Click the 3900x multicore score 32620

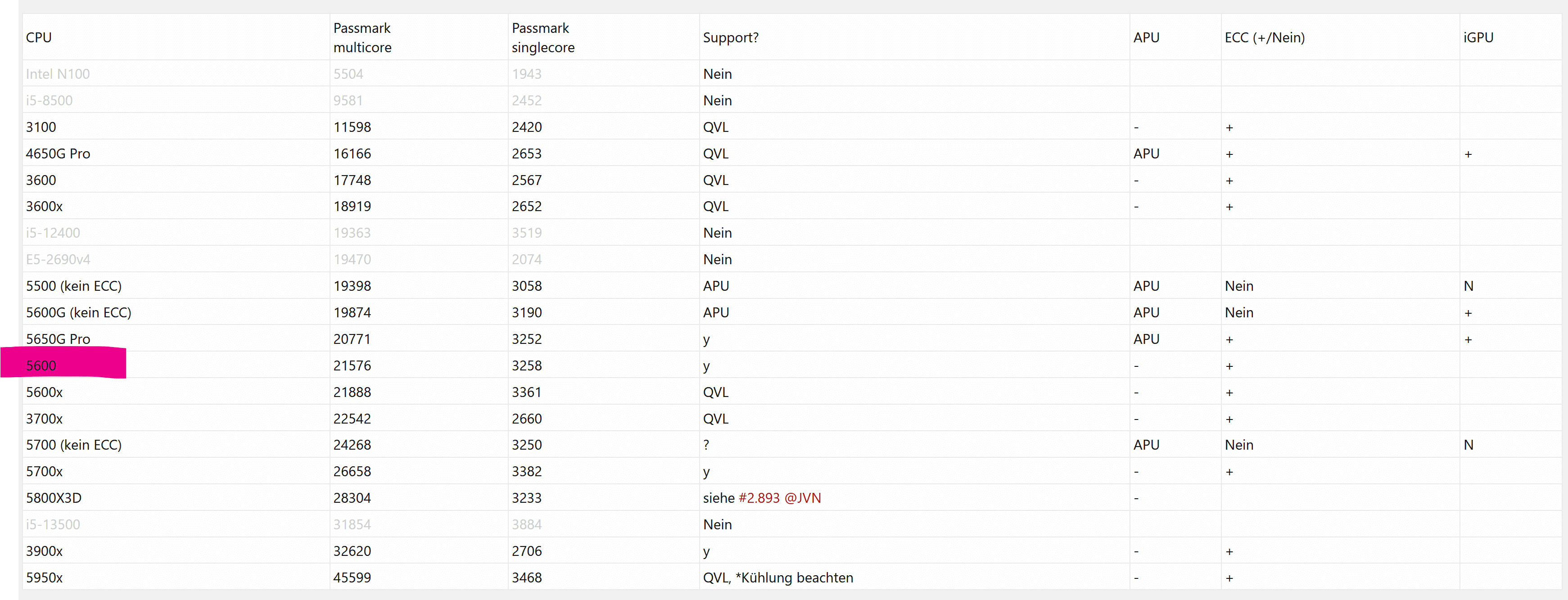(352, 551)
